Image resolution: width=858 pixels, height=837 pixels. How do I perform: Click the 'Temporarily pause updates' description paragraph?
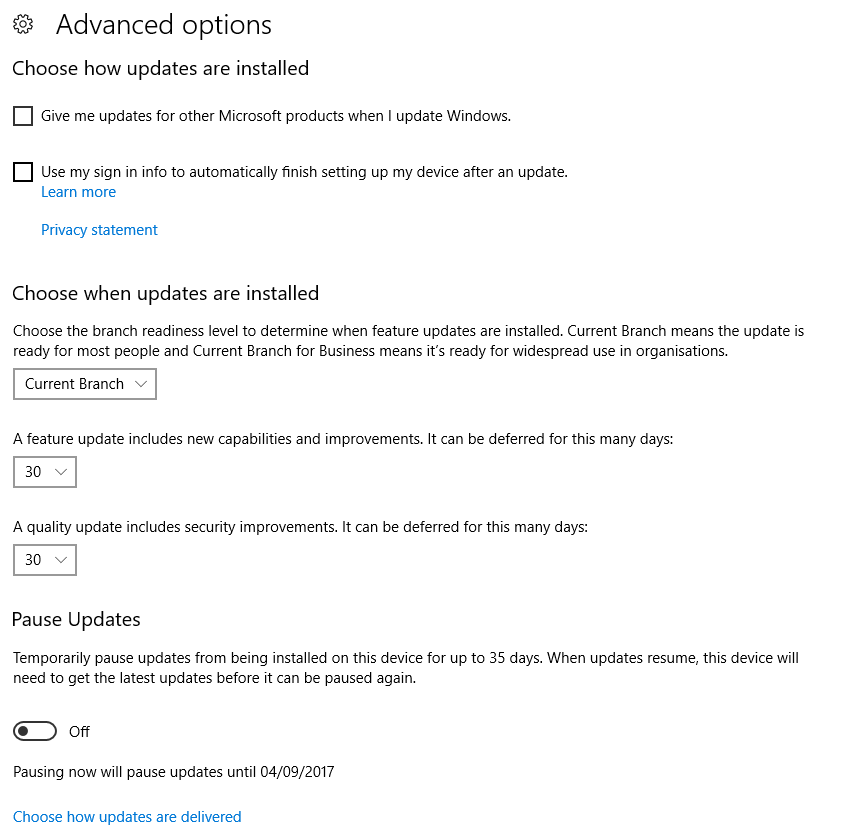pyautogui.click(x=406, y=668)
